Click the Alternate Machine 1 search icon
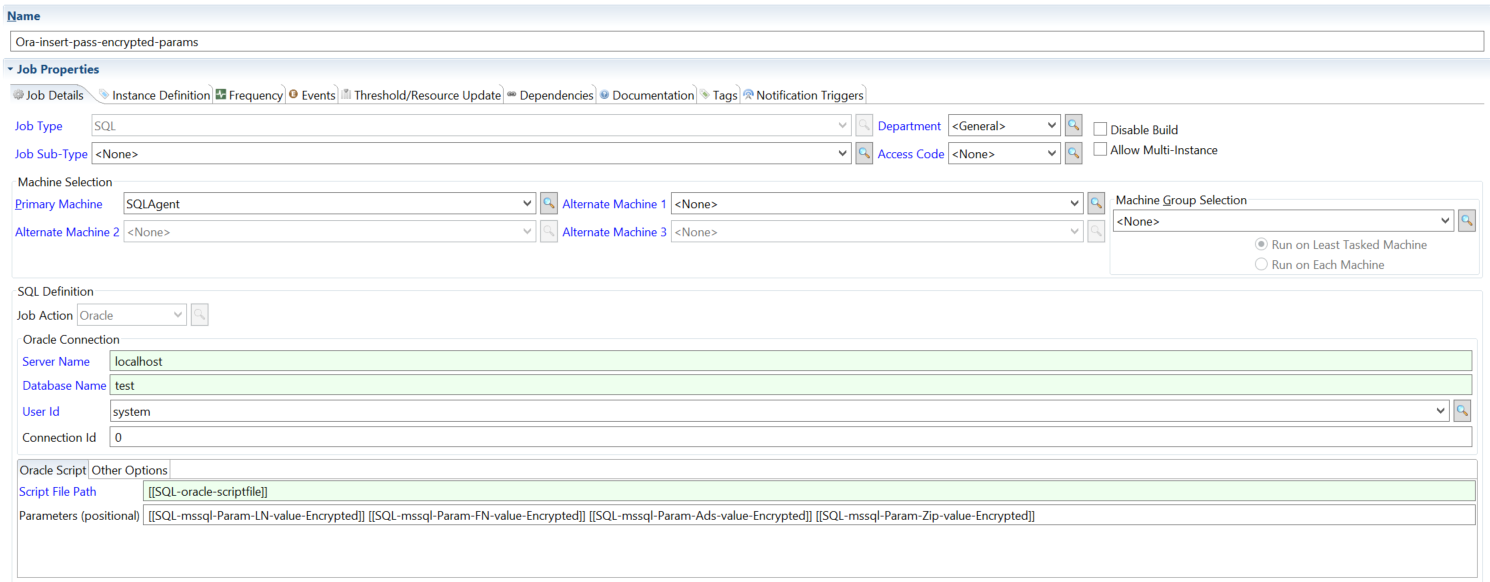The image size is (1490, 582). [1096, 204]
